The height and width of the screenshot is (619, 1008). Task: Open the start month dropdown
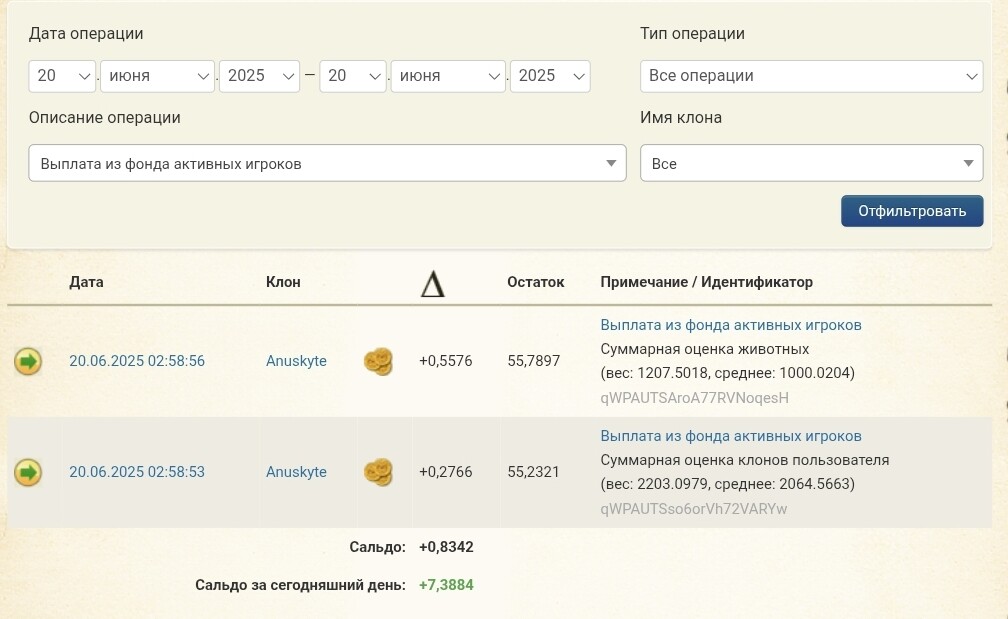[157, 76]
